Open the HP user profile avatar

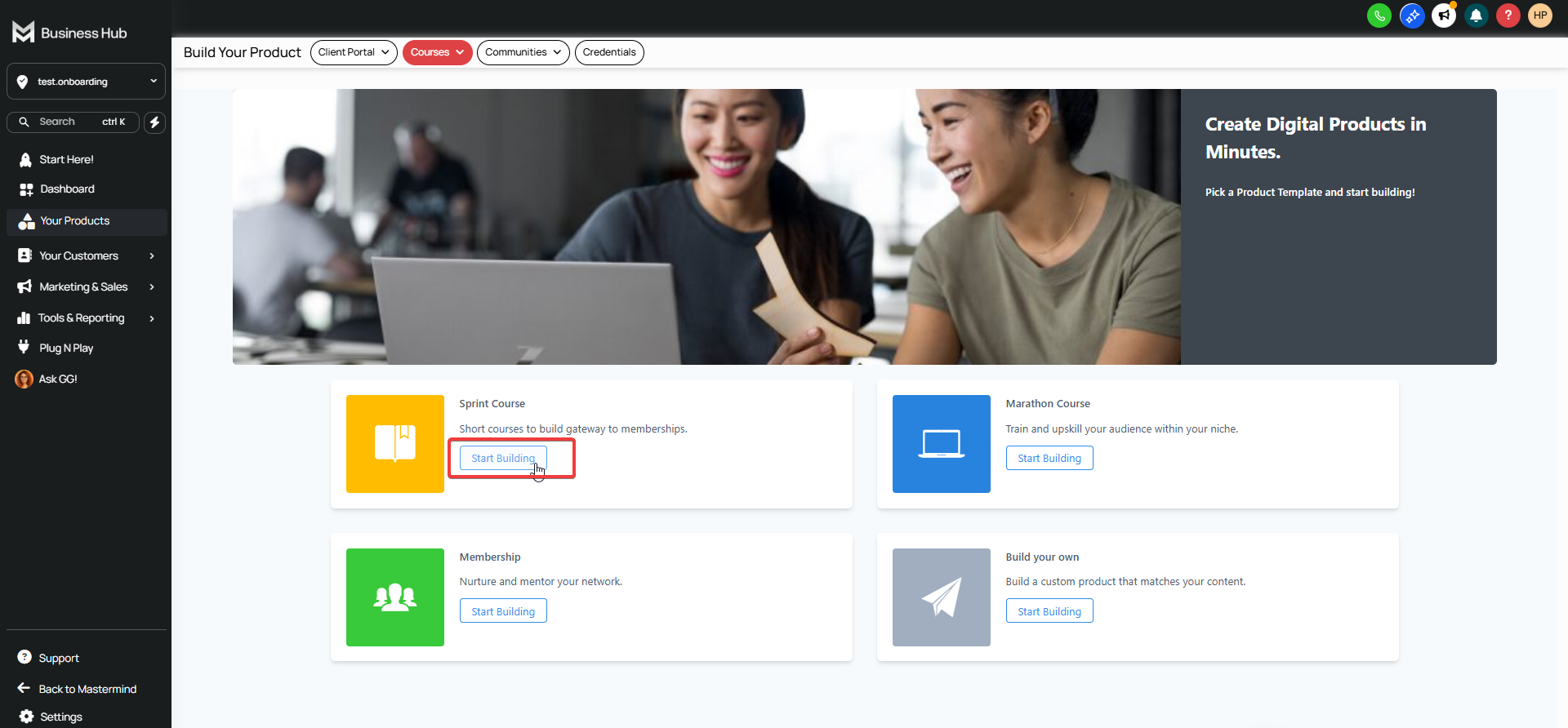tap(1540, 16)
